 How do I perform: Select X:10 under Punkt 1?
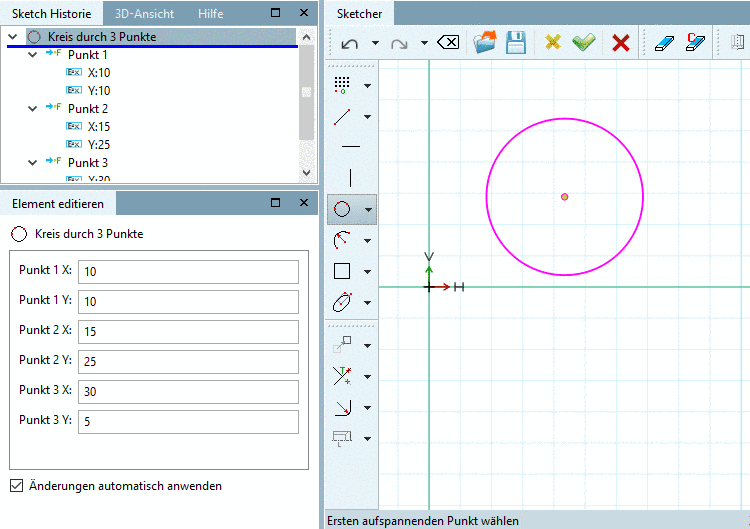[x=99, y=73]
